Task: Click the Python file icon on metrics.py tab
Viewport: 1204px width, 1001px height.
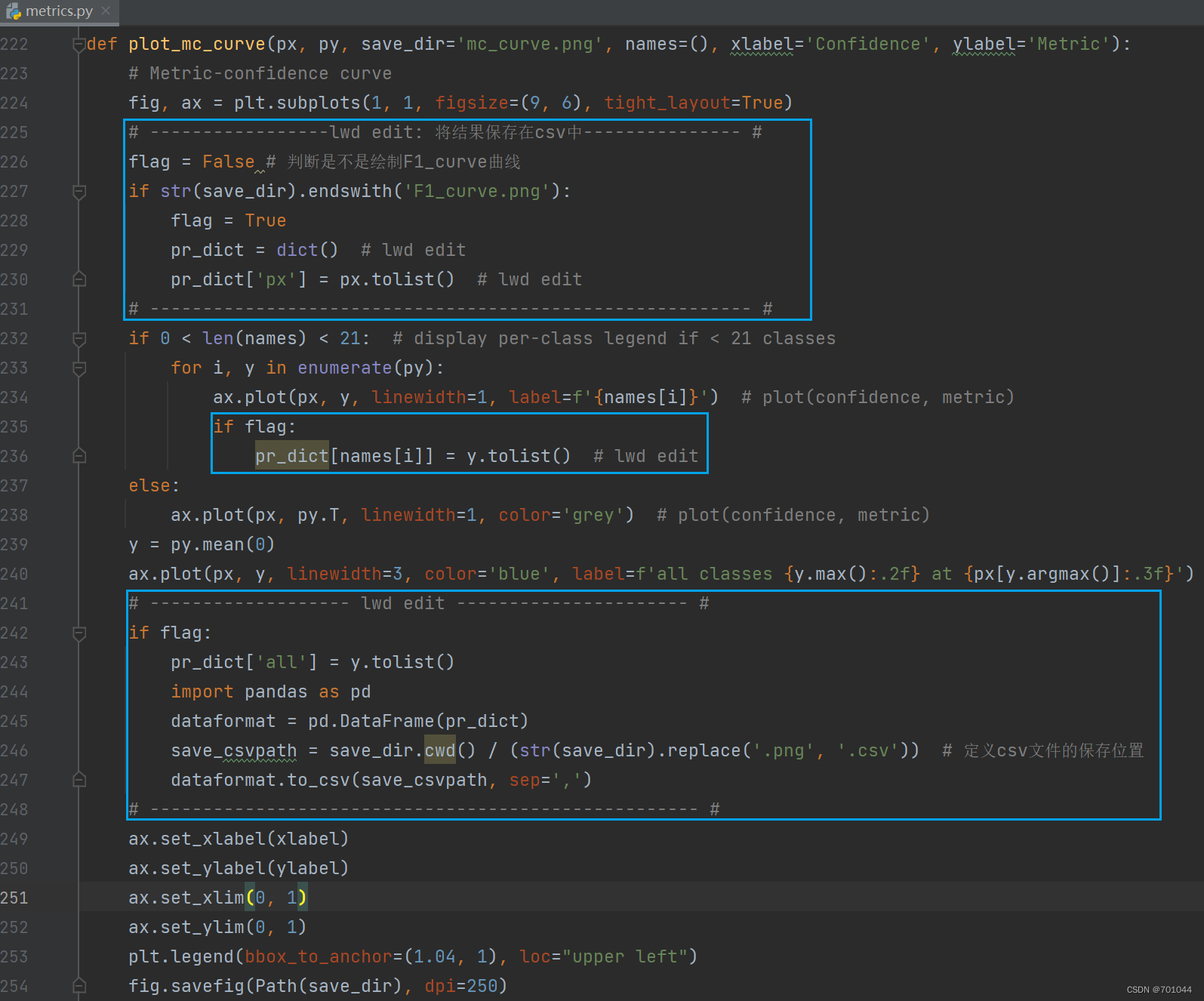Action: (14, 11)
